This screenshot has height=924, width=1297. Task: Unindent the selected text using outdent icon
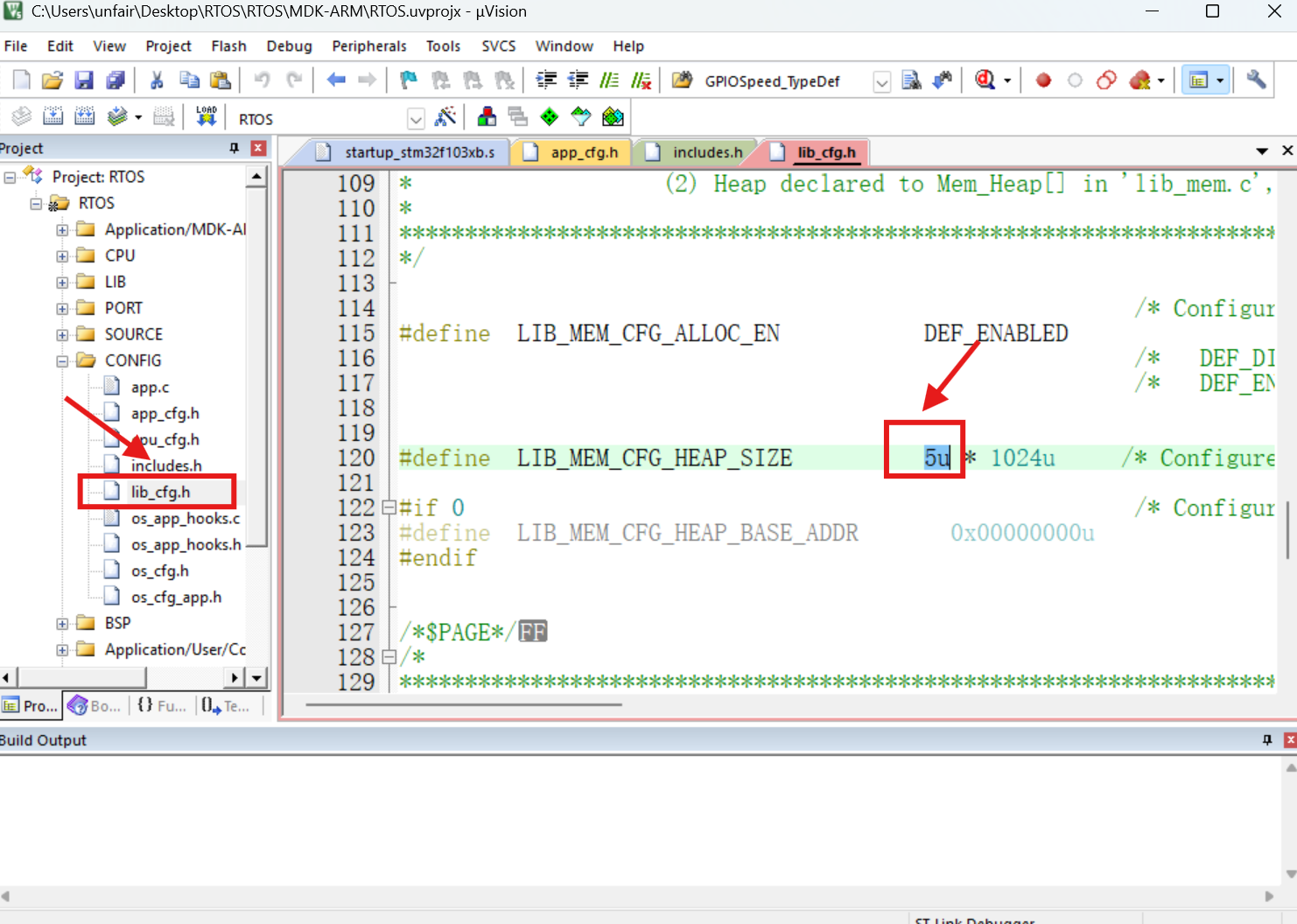click(x=578, y=80)
